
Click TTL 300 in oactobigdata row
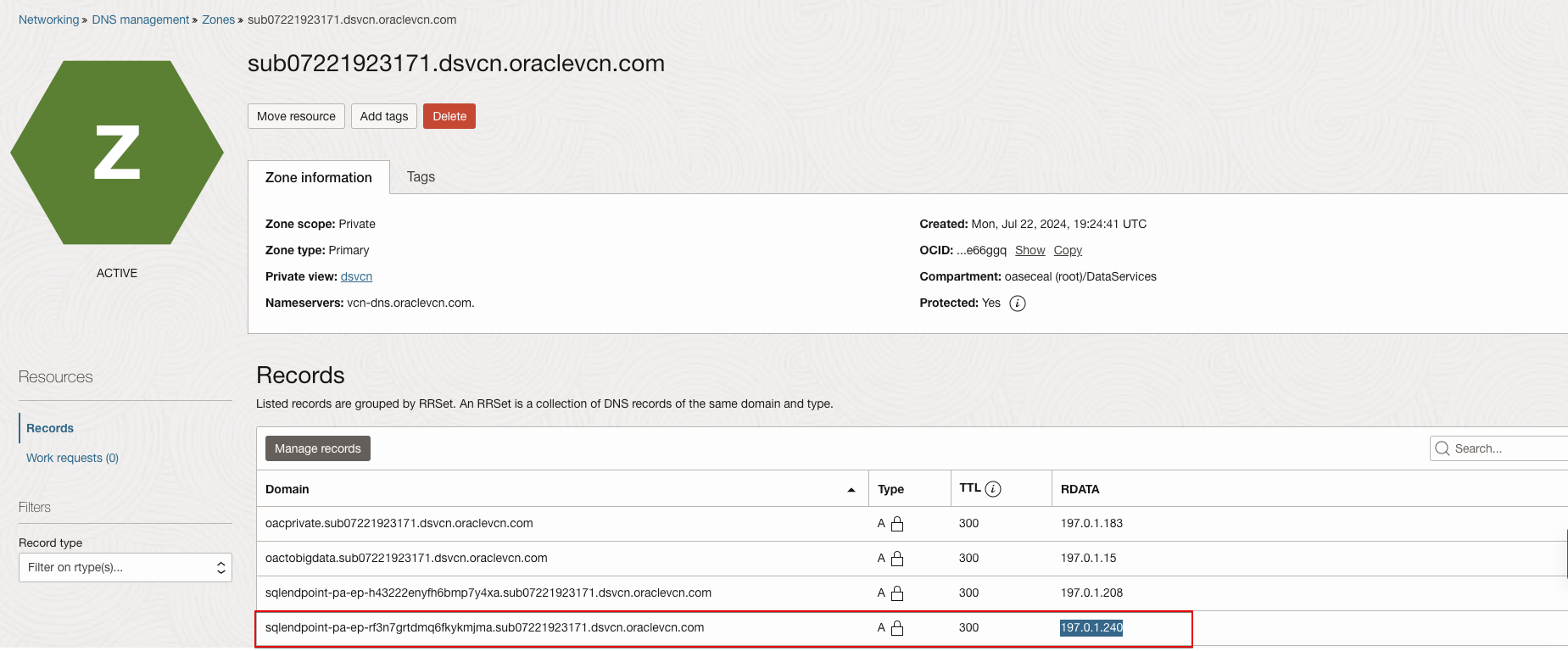tap(968, 558)
